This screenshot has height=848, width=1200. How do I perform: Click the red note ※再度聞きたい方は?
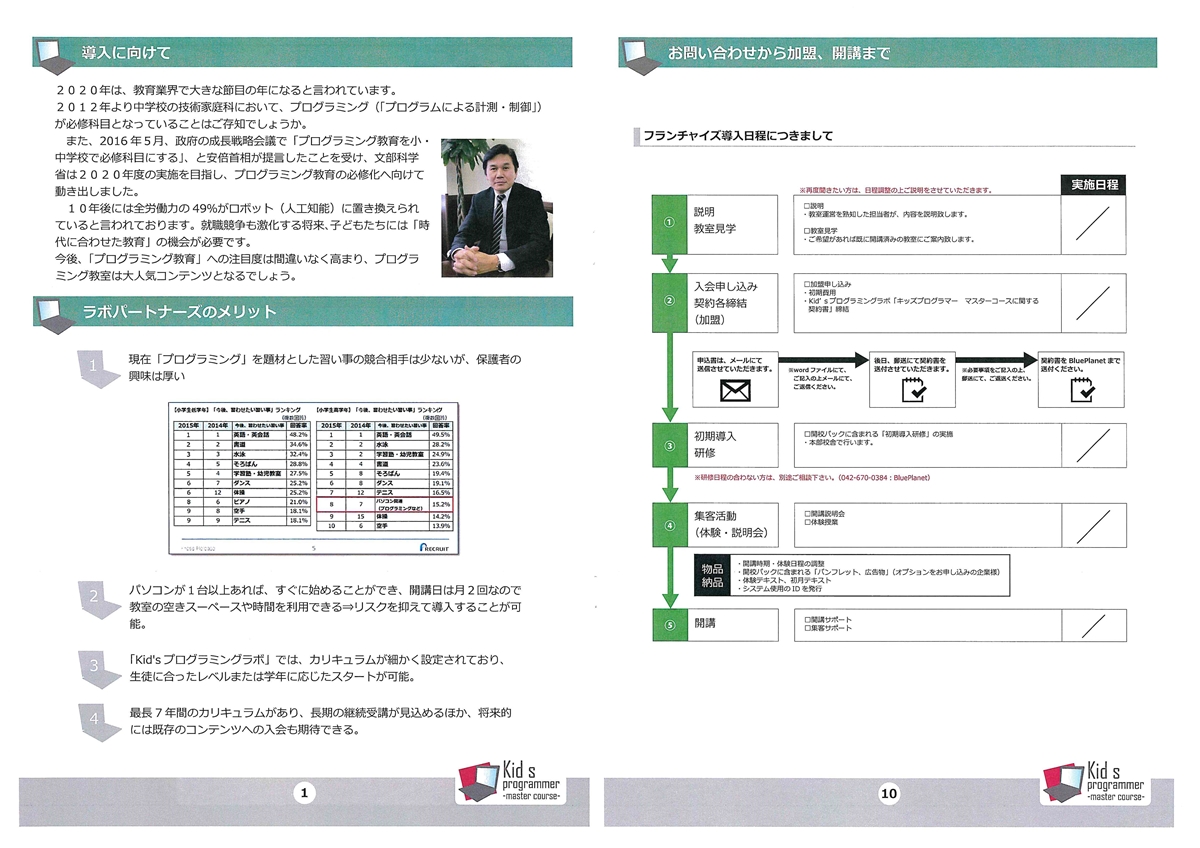pos(895,188)
